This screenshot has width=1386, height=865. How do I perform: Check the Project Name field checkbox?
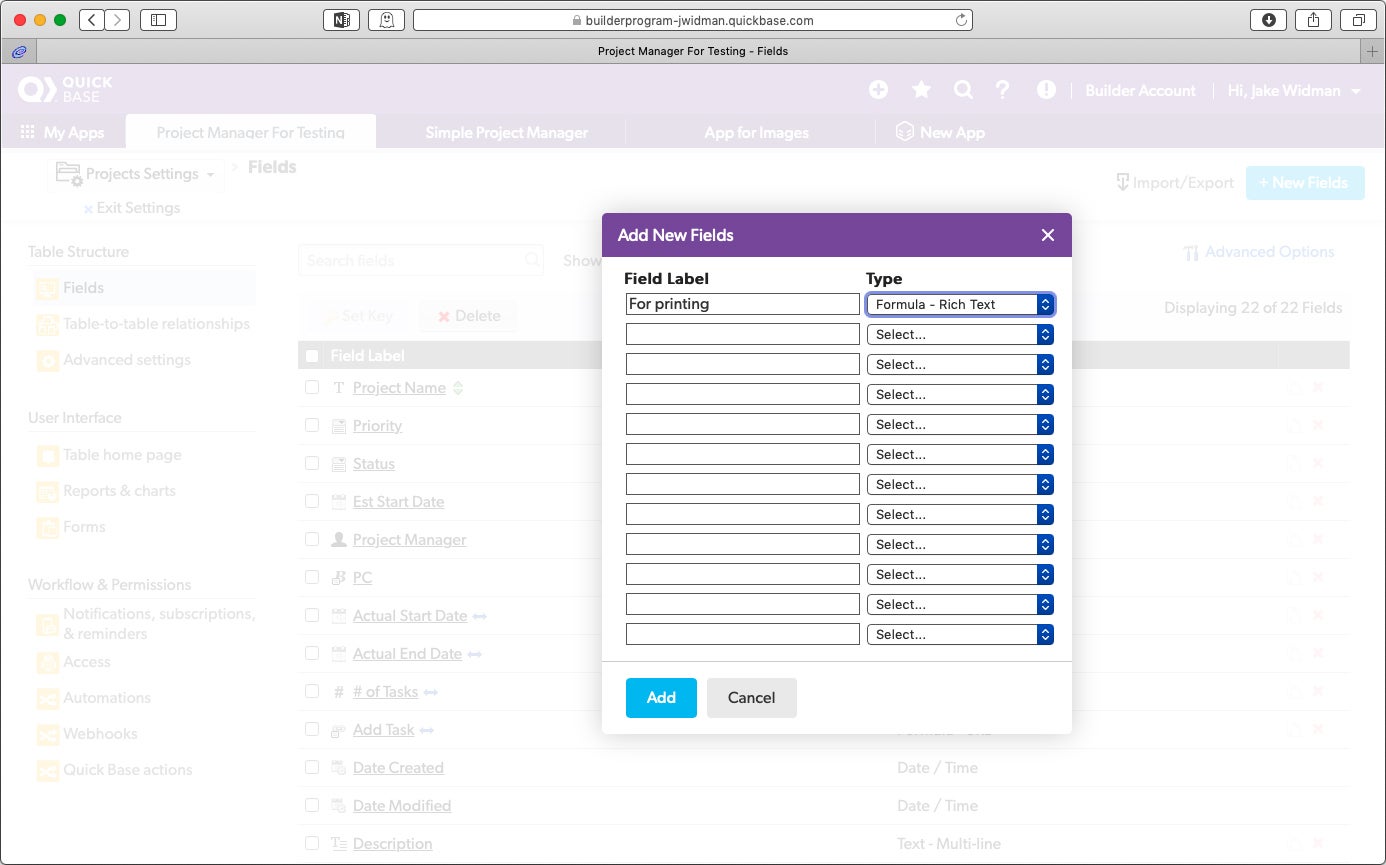coord(312,387)
